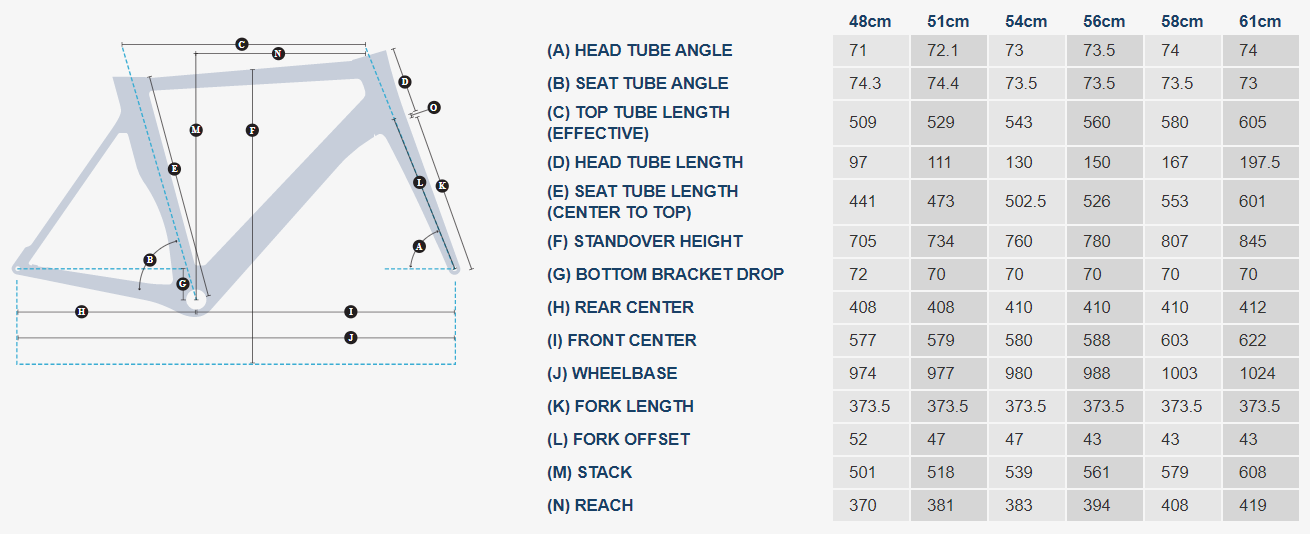Click the bottom bracket circle on frame
Screen dimensions: 1310x534
196,296
